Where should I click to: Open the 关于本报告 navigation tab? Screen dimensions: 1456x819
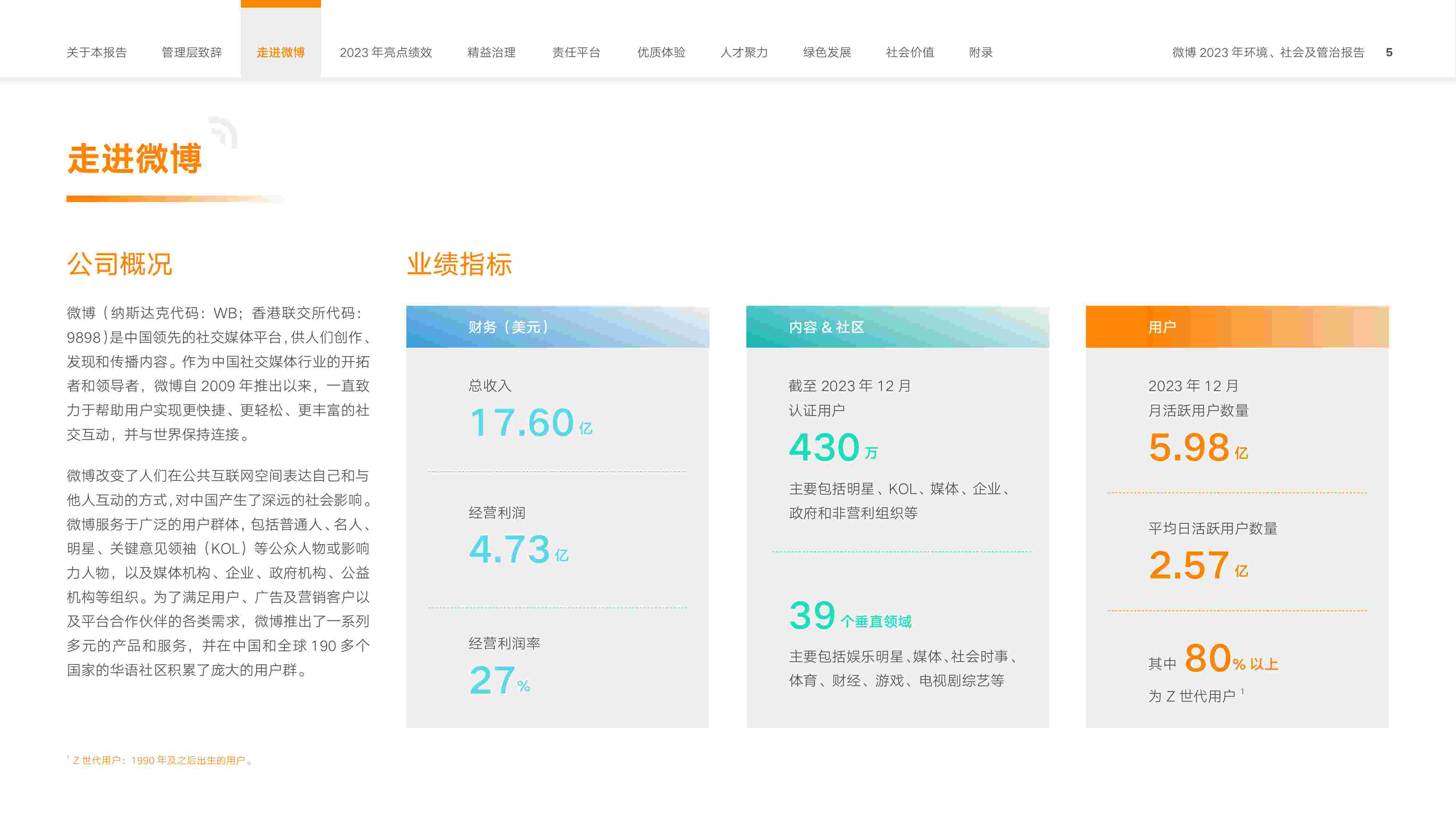point(97,52)
